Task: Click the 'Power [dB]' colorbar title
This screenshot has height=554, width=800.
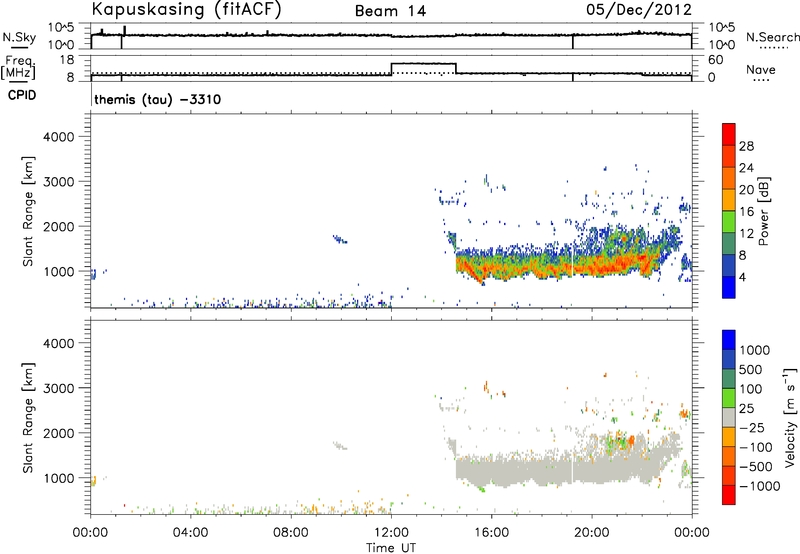Action: click(x=763, y=211)
